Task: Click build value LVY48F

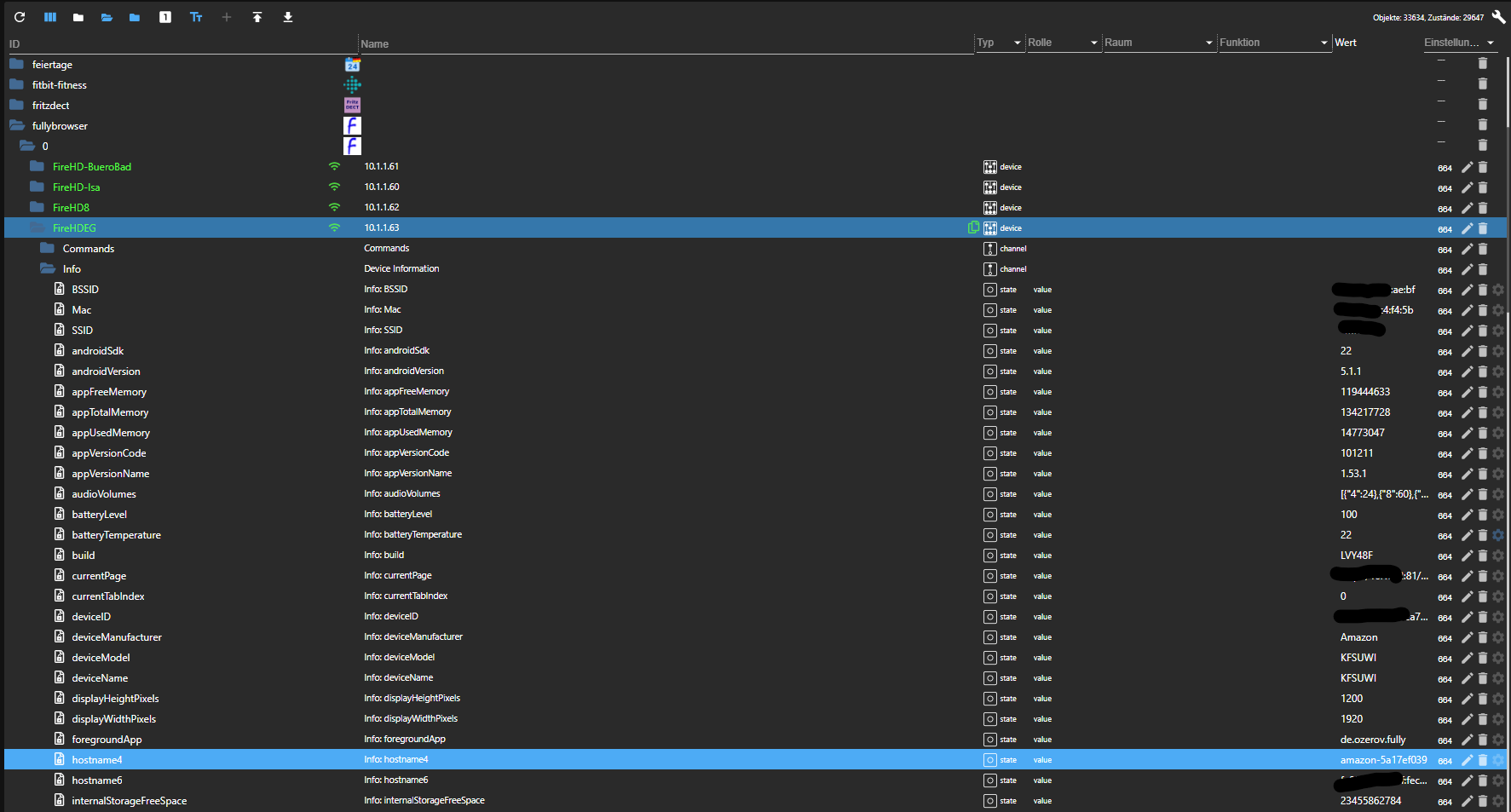Action: click(1357, 556)
